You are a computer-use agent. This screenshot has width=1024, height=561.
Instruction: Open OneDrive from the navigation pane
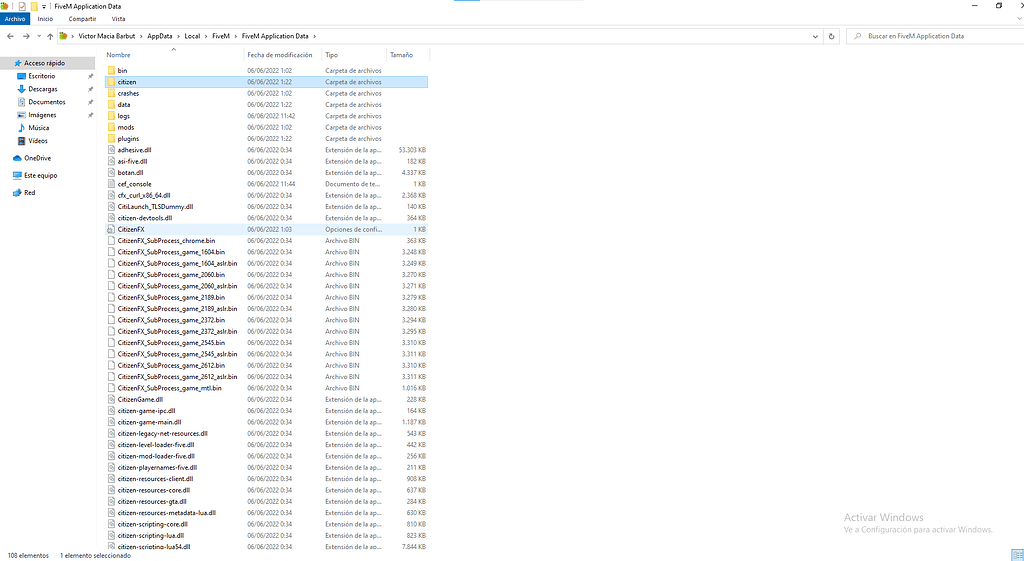point(37,158)
